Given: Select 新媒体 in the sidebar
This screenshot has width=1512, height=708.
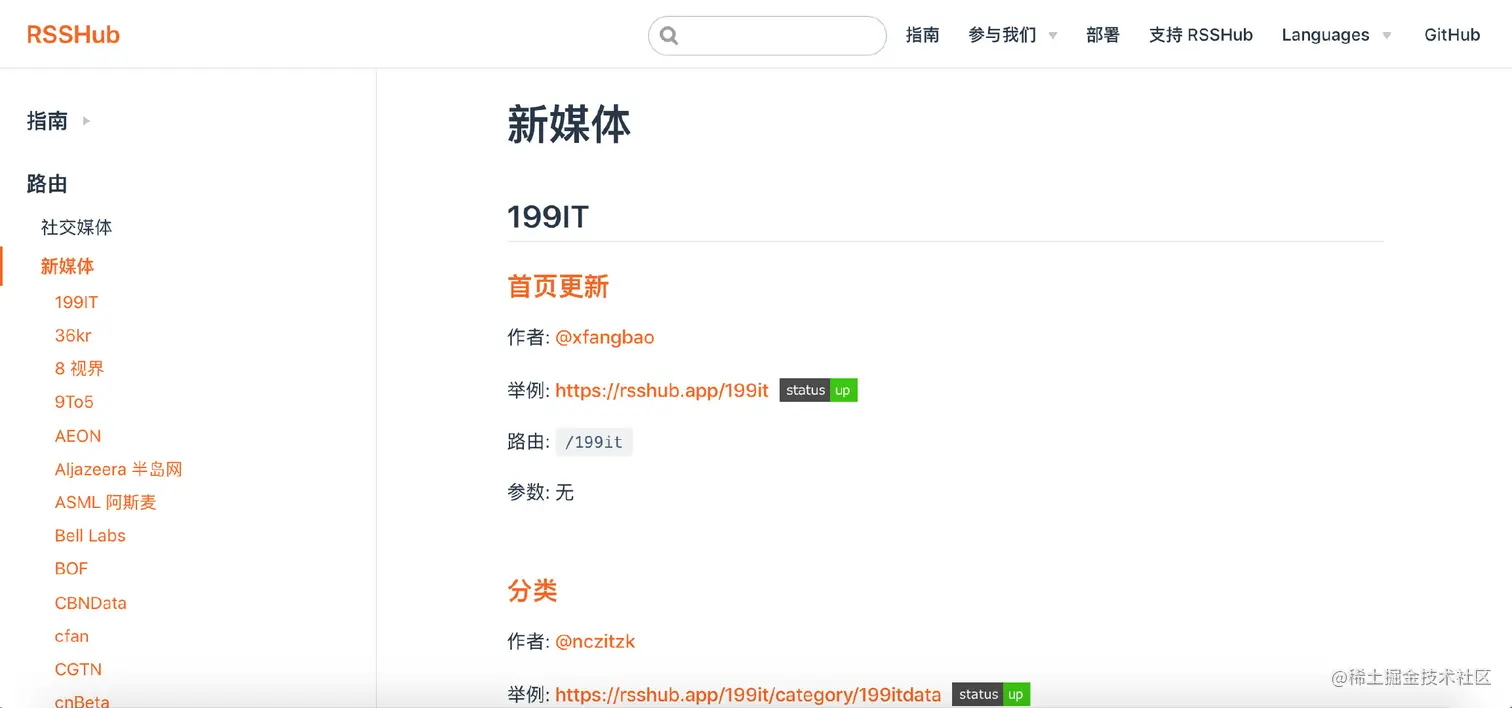Looking at the screenshot, I should pyautogui.click(x=67, y=266).
